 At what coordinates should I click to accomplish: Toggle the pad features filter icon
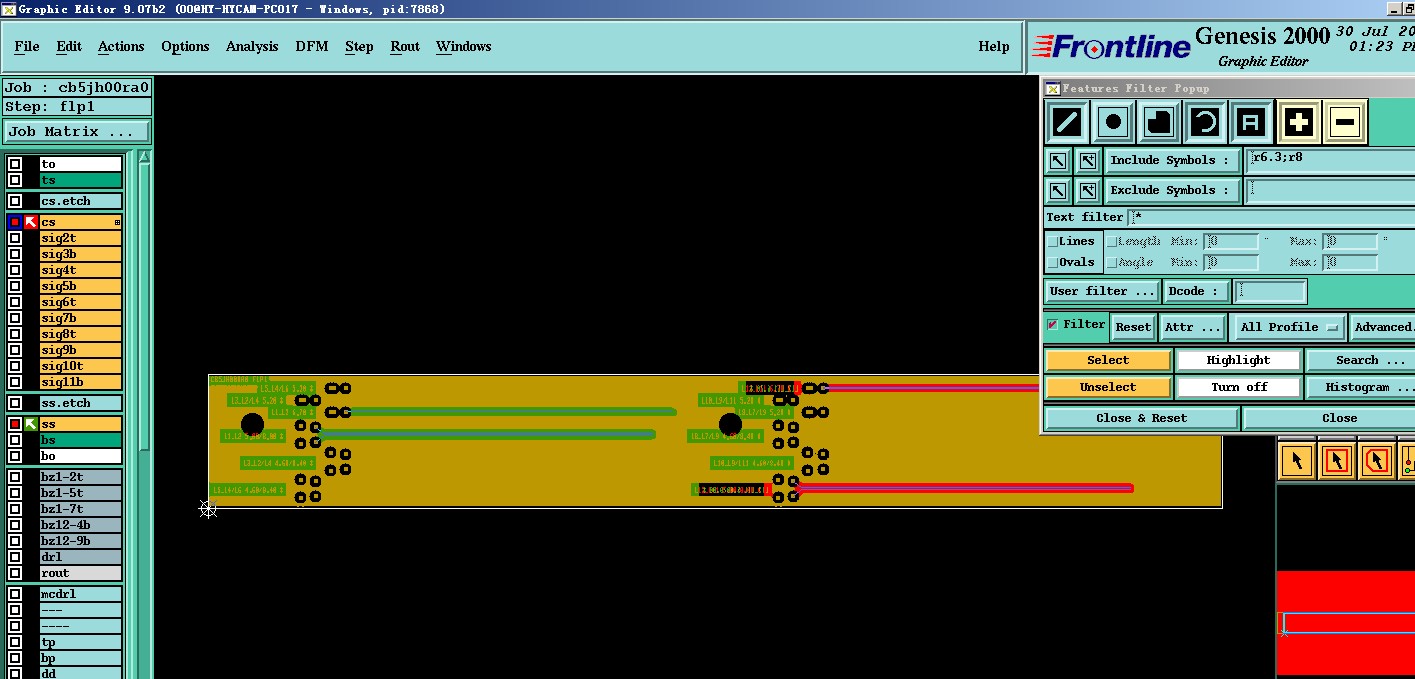tap(1113, 123)
